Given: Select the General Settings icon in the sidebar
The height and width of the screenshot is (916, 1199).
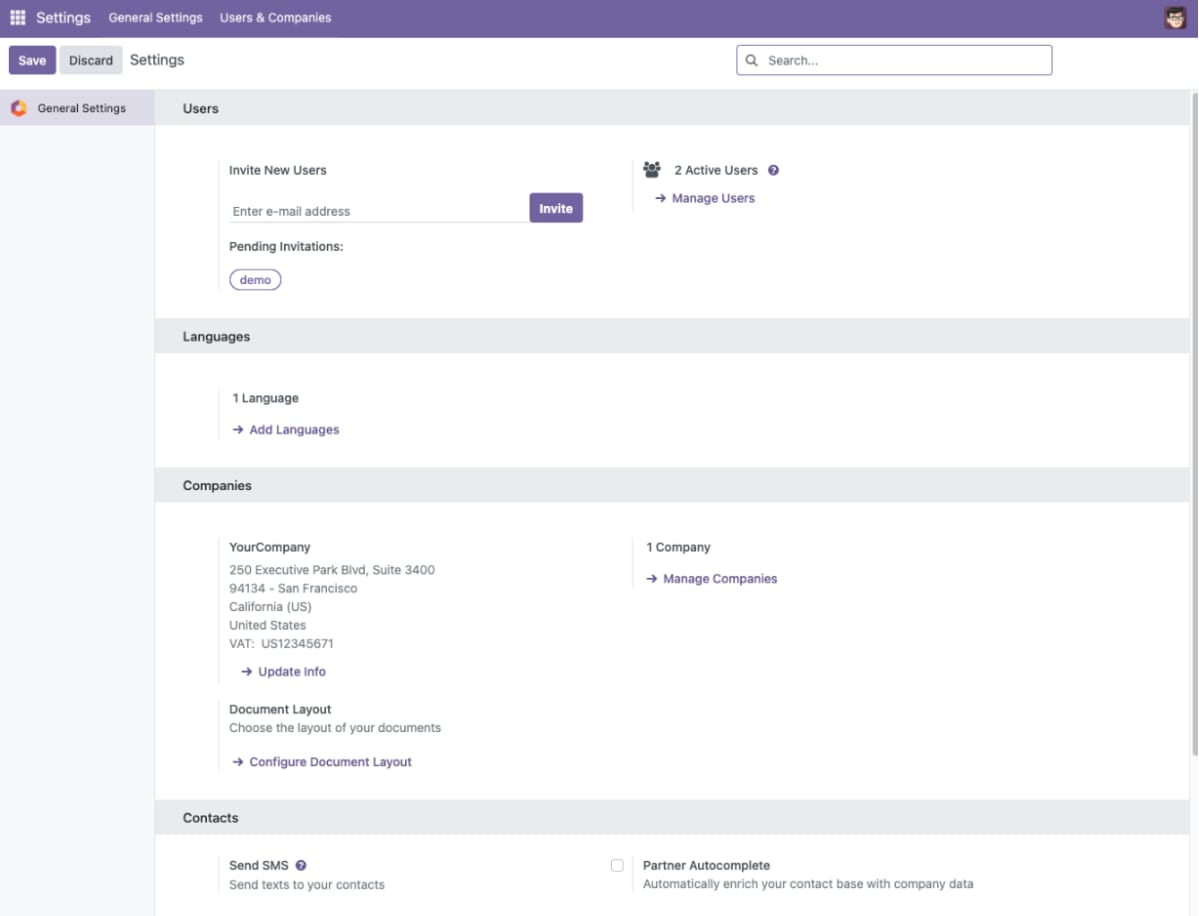Looking at the screenshot, I should 18,108.
